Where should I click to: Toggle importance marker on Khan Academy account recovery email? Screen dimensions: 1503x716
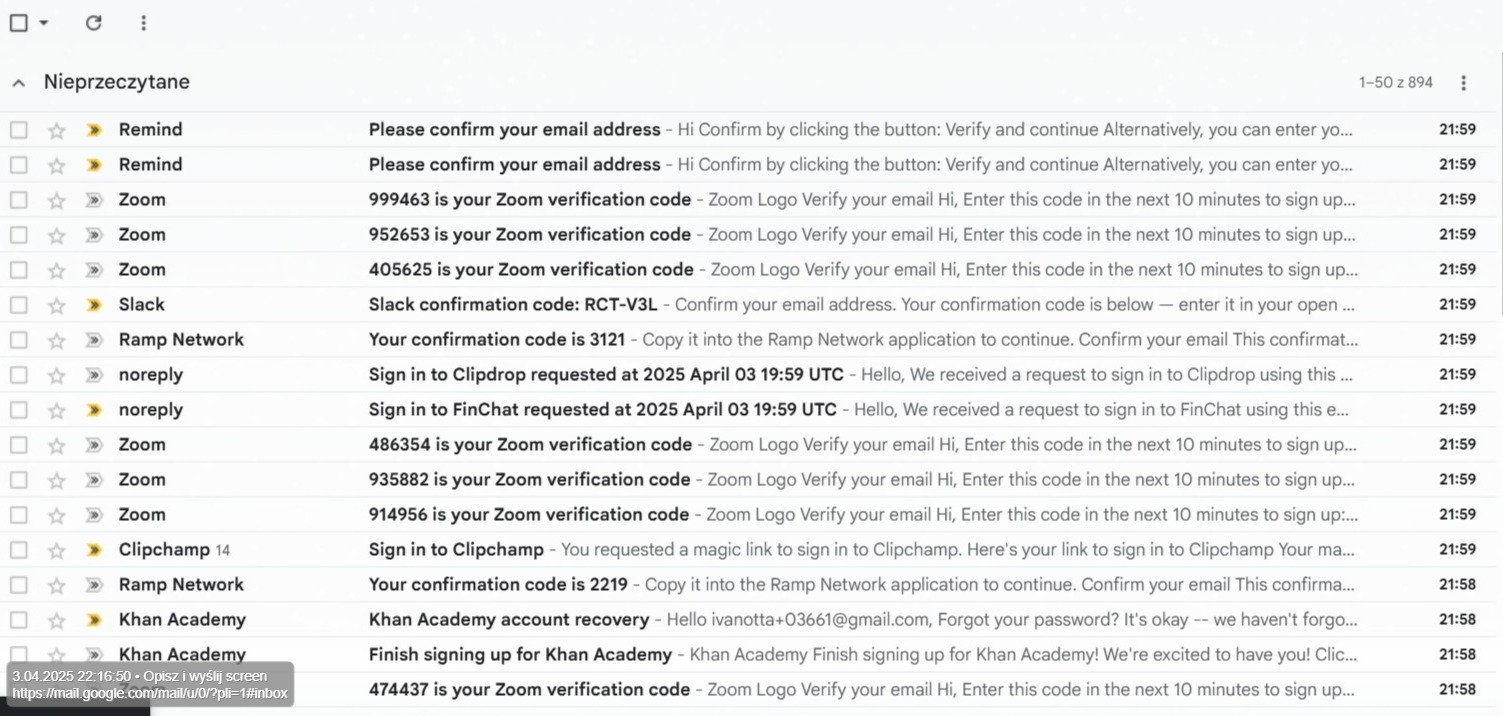94,620
